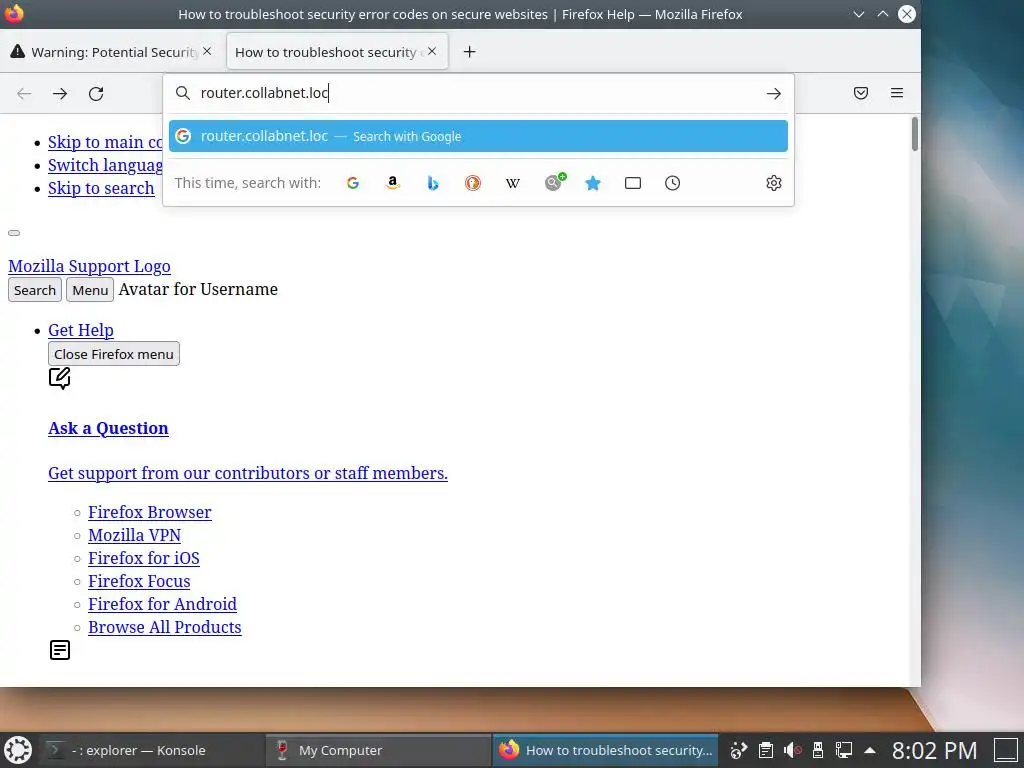
Task: Click Close Firefox menu button
Action: pos(114,354)
